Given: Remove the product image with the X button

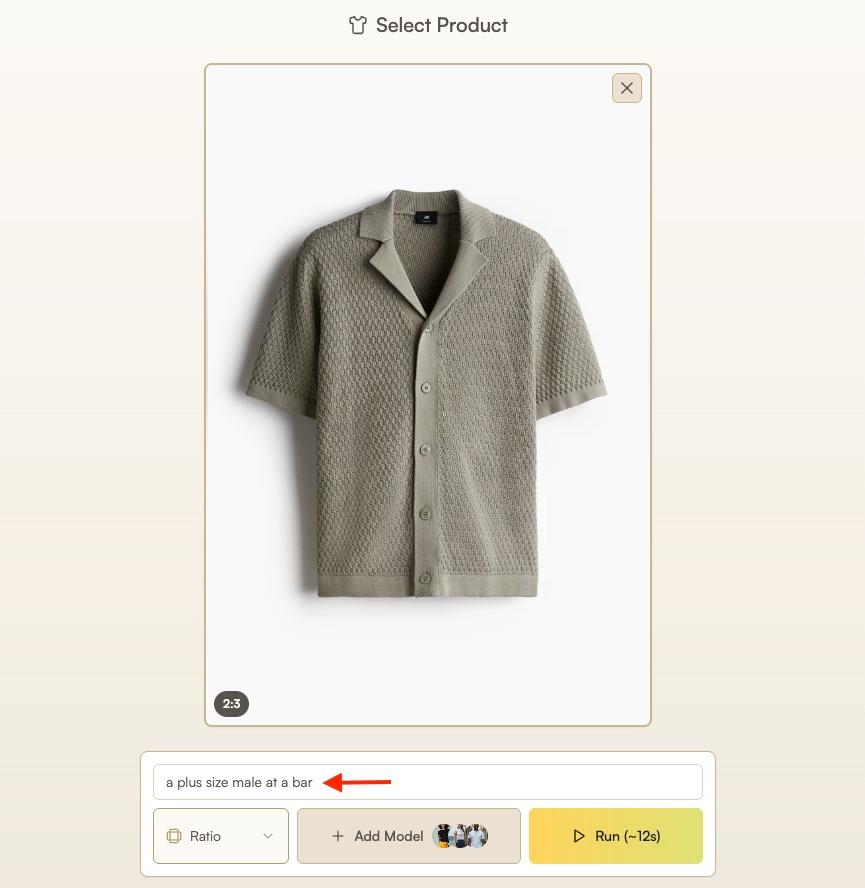Looking at the screenshot, I should click(x=627, y=88).
